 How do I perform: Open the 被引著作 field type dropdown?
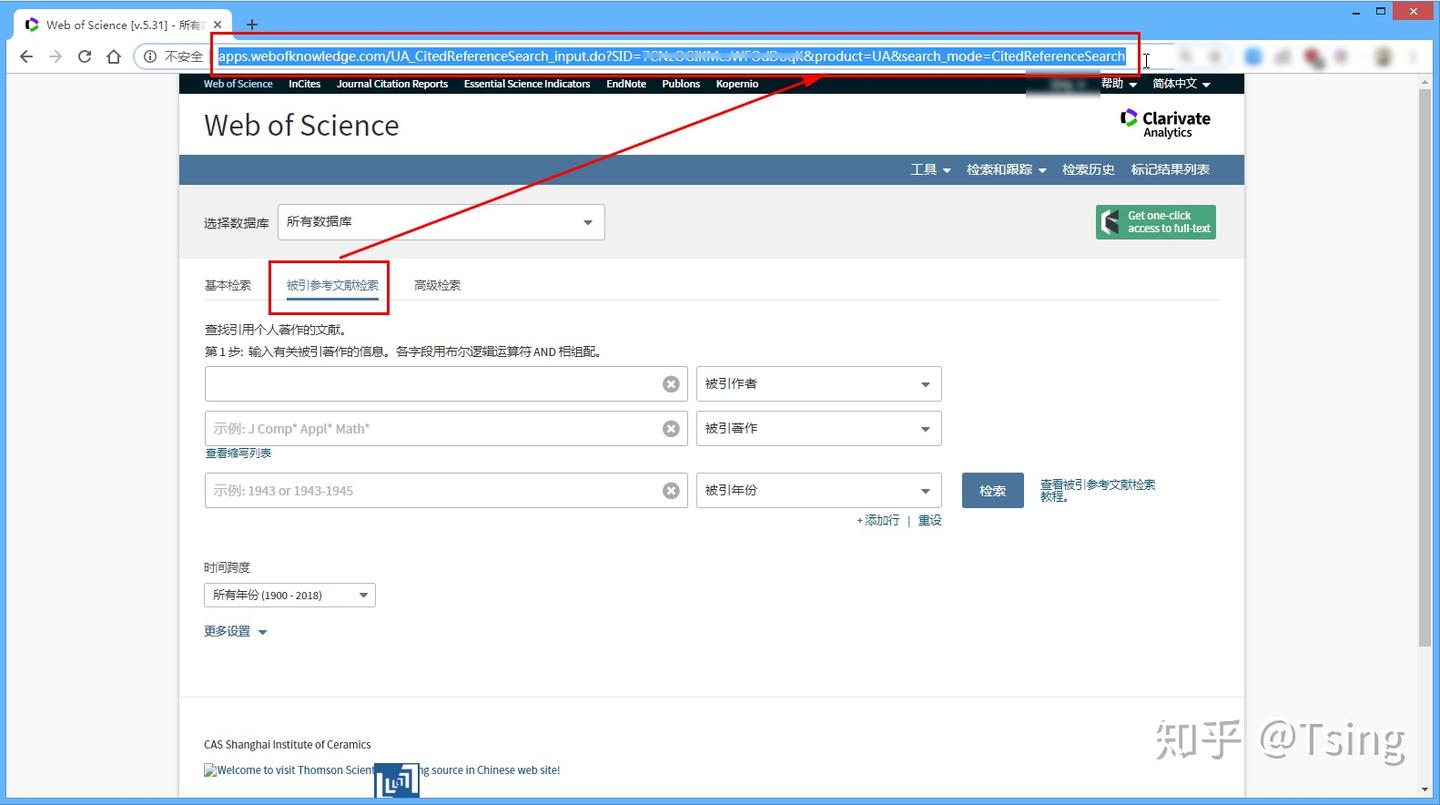pos(819,429)
